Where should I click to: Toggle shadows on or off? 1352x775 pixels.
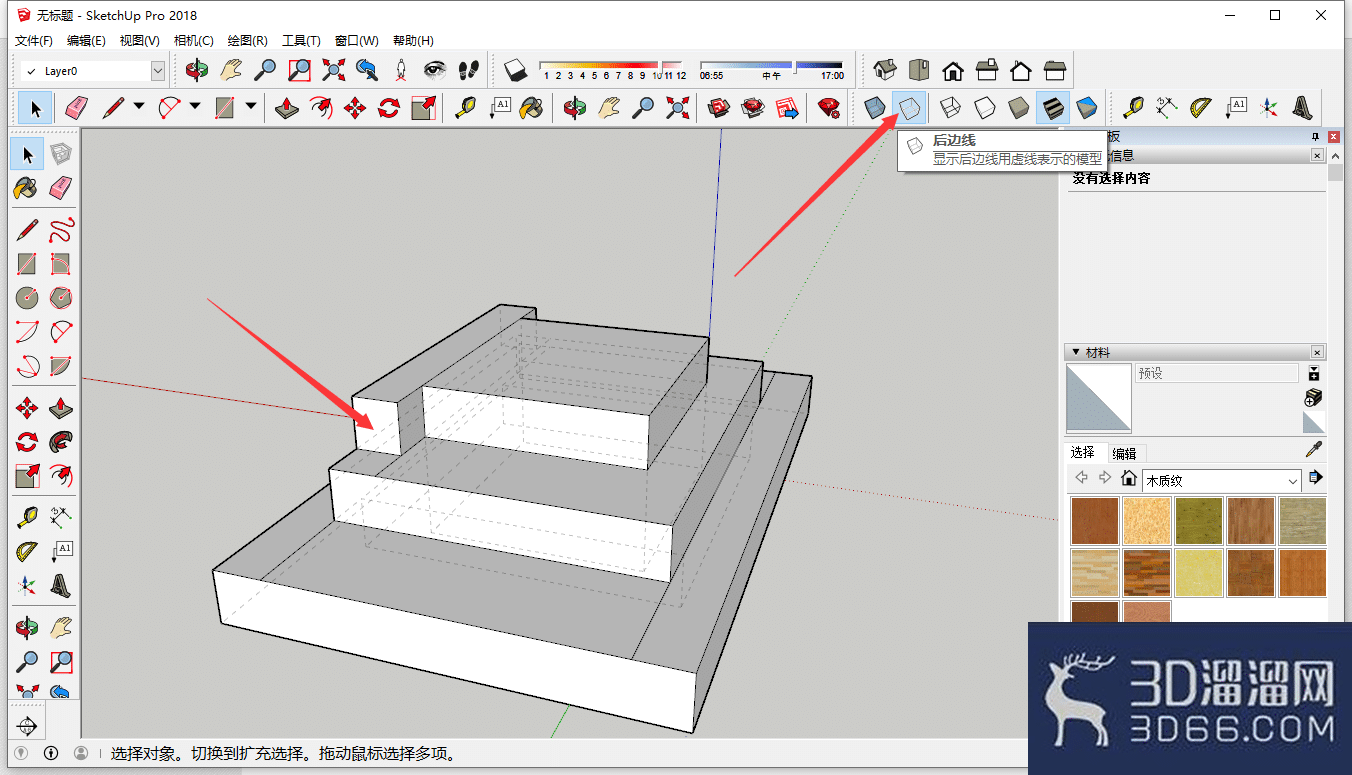515,70
